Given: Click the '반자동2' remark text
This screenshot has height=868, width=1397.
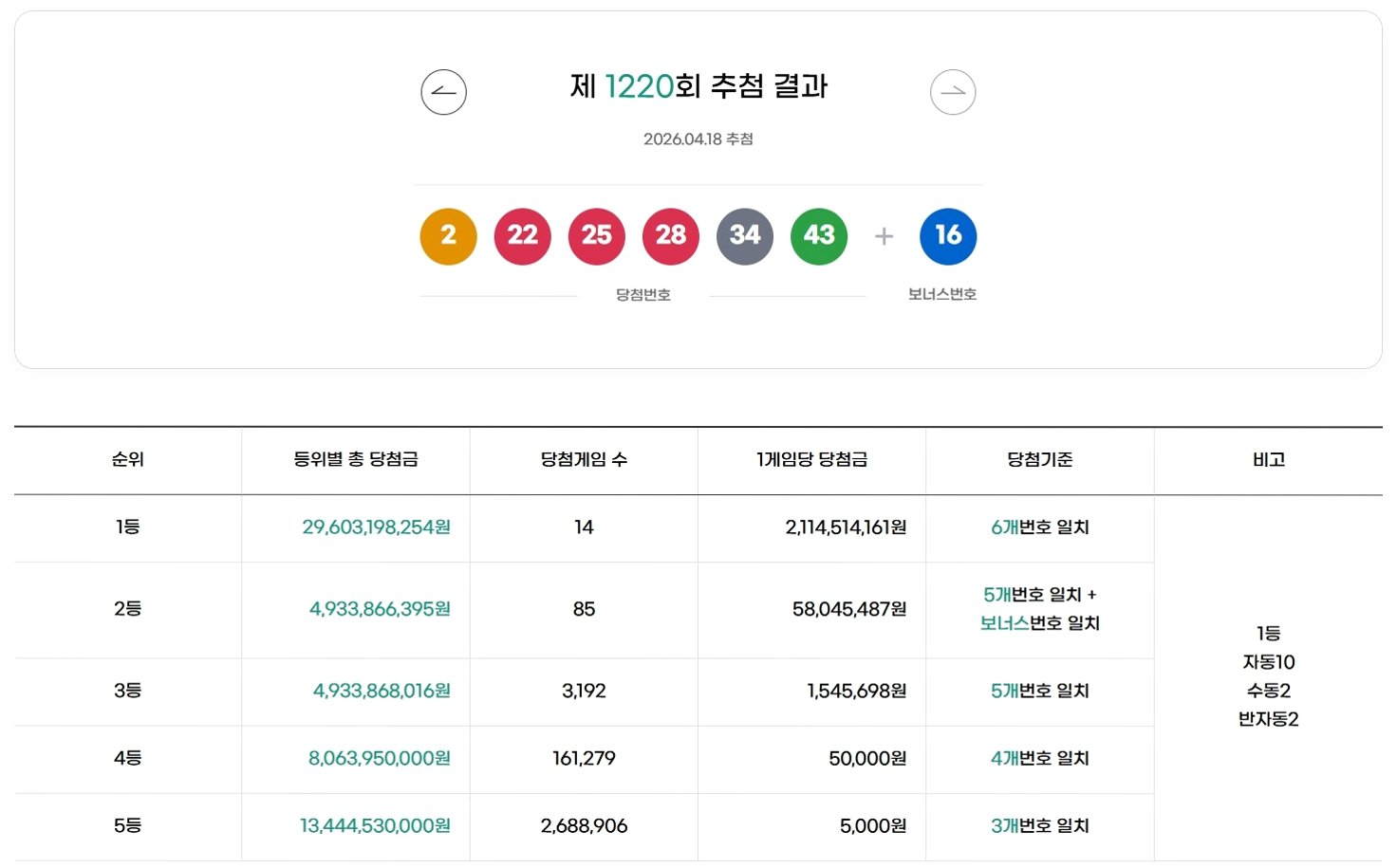Looking at the screenshot, I should (1268, 719).
